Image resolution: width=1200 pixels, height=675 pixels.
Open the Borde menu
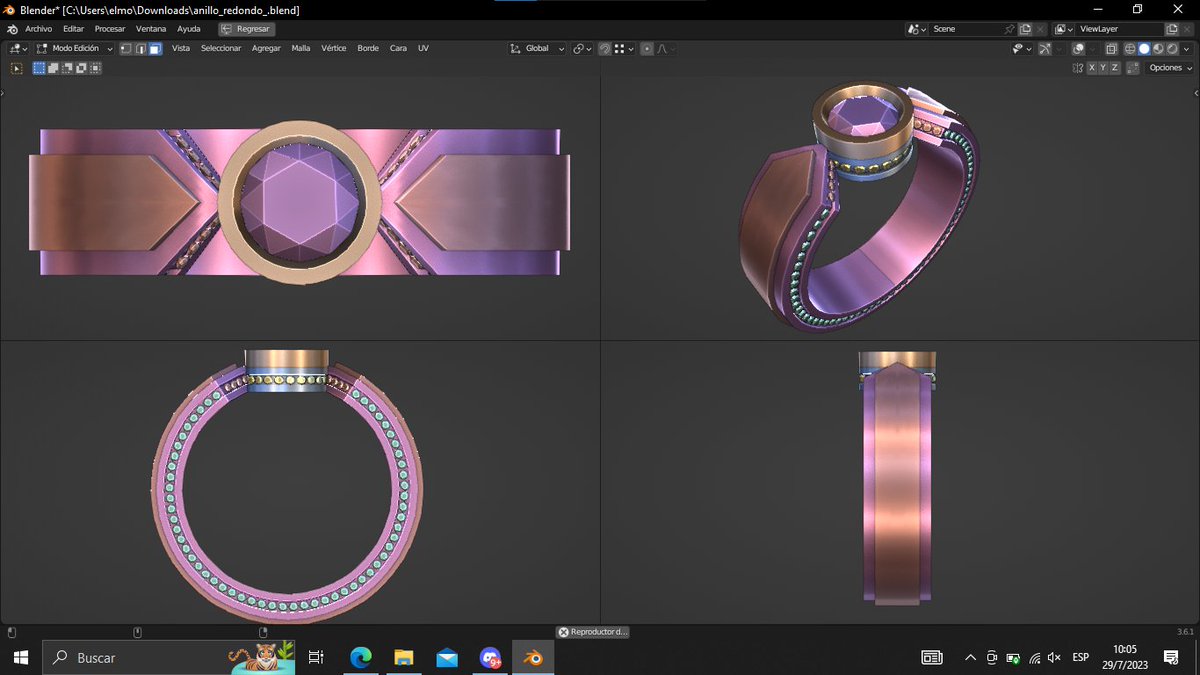coord(368,48)
